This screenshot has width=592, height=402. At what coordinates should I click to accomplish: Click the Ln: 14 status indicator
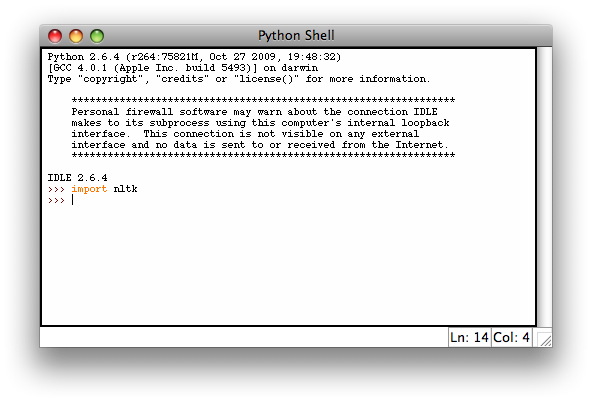click(469, 337)
